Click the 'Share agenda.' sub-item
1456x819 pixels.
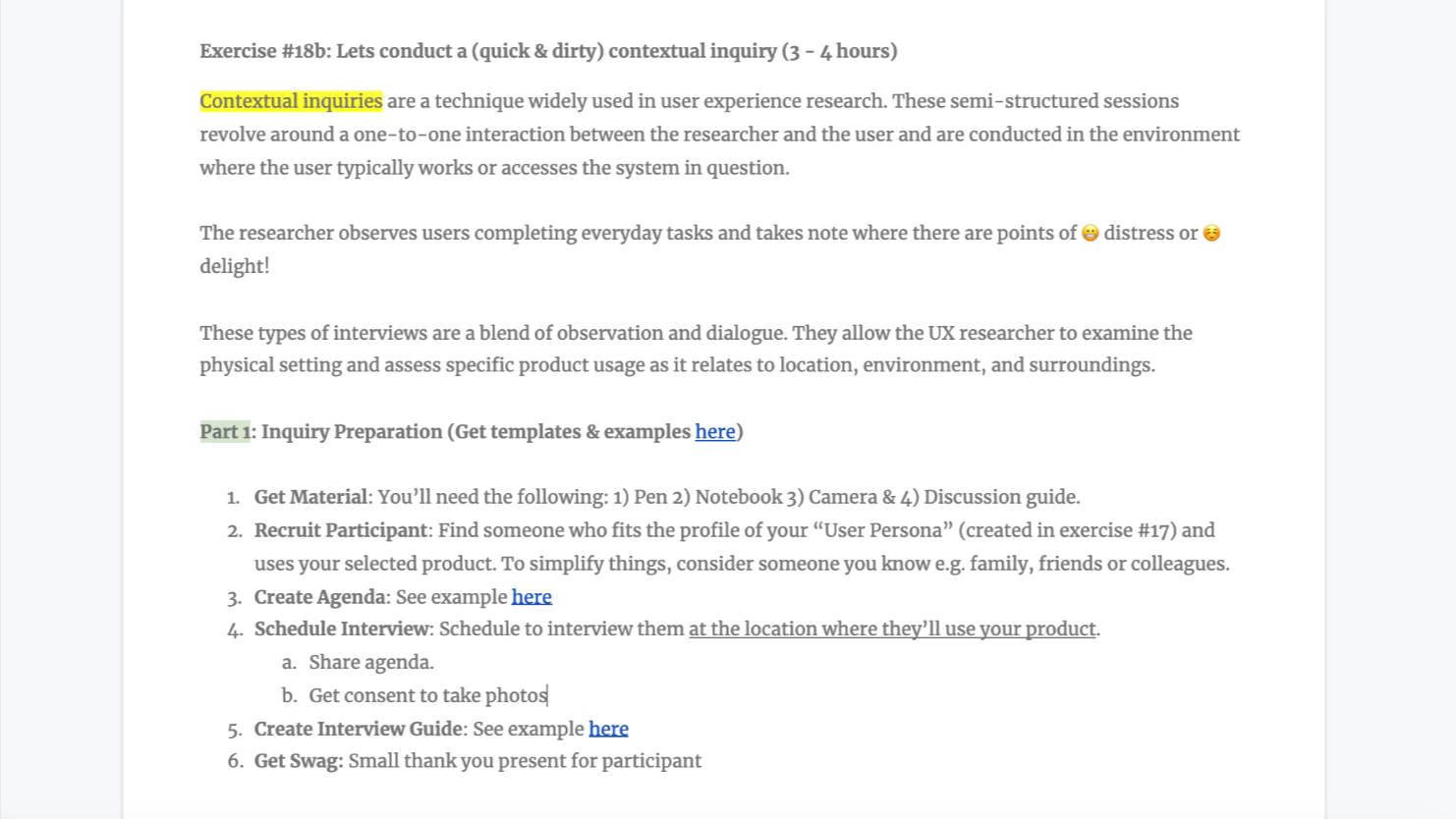[371, 663]
